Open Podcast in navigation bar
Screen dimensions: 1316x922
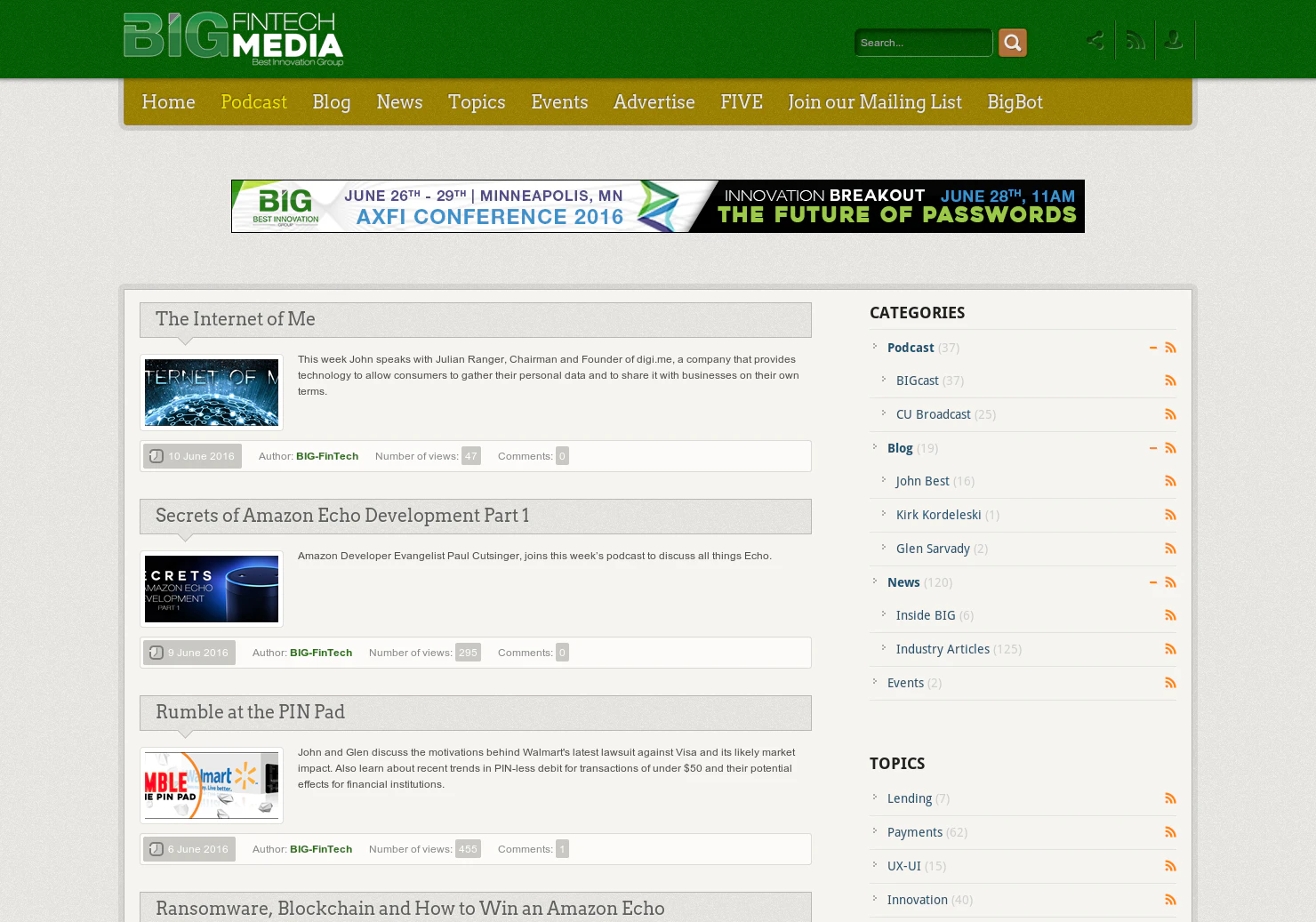tap(253, 102)
